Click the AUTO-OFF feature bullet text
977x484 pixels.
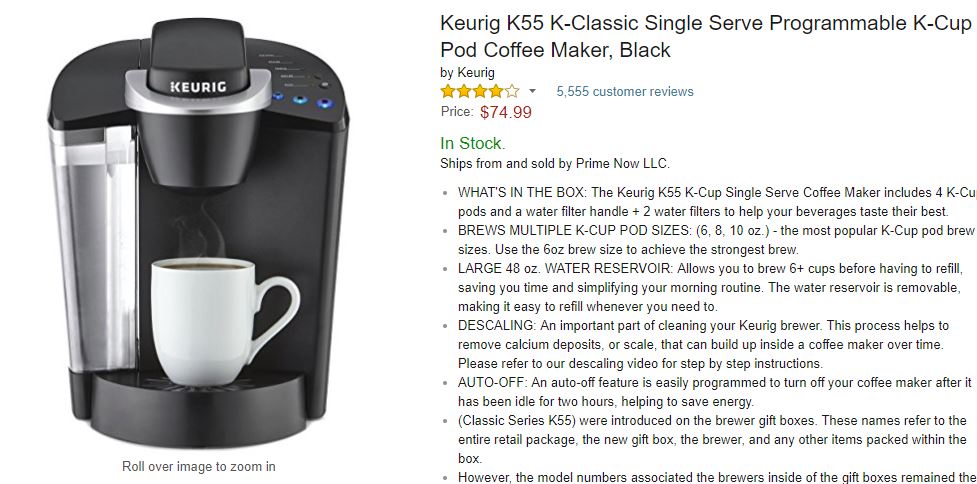coord(715,392)
